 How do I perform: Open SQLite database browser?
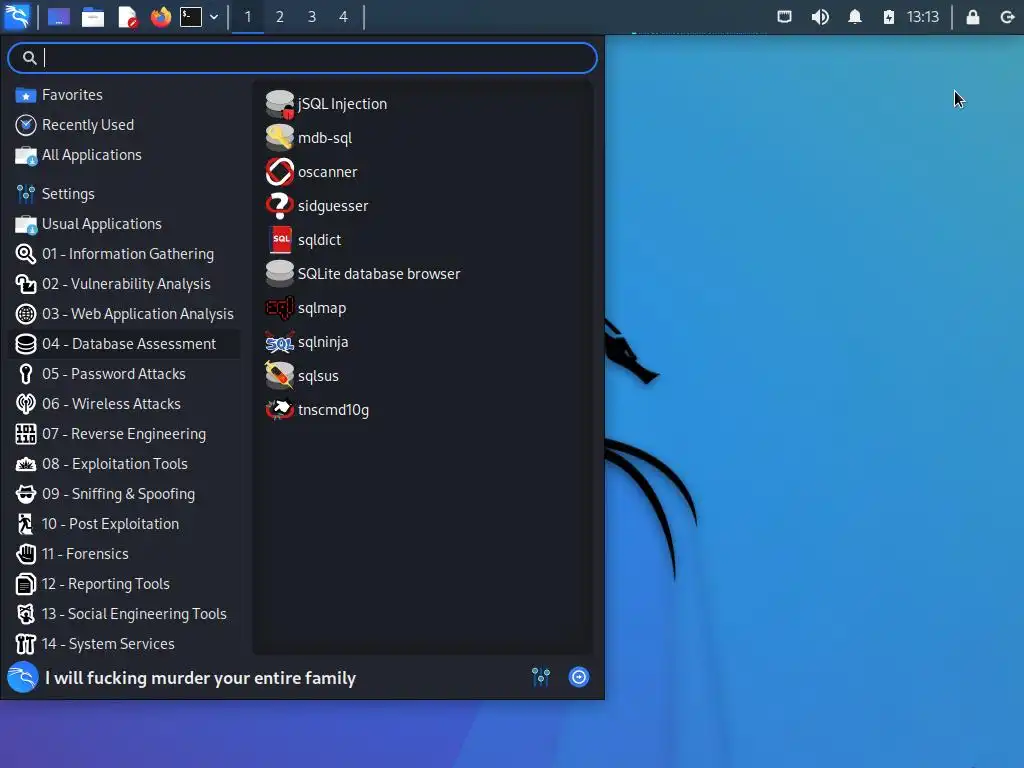[423, 274]
